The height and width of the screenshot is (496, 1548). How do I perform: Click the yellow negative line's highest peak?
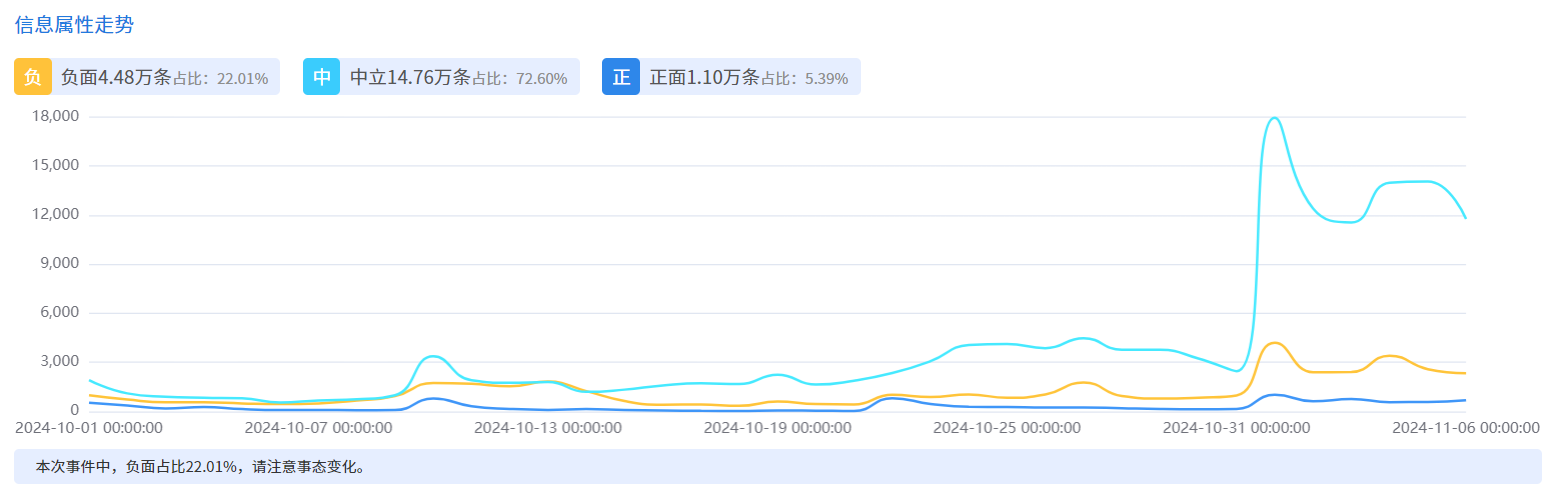(1274, 343)
